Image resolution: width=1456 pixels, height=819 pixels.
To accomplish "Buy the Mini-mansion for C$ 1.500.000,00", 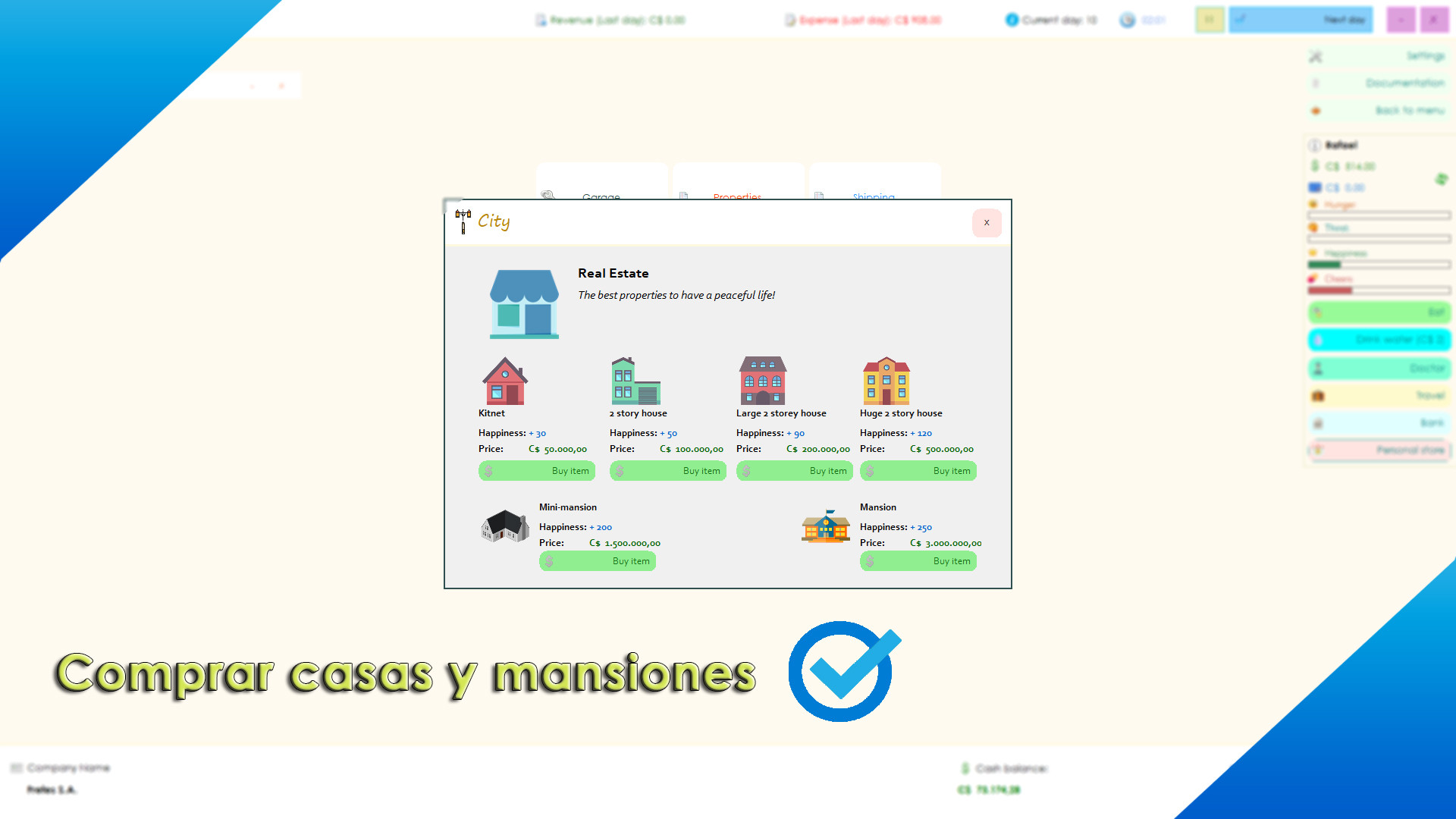I will 597,561.
